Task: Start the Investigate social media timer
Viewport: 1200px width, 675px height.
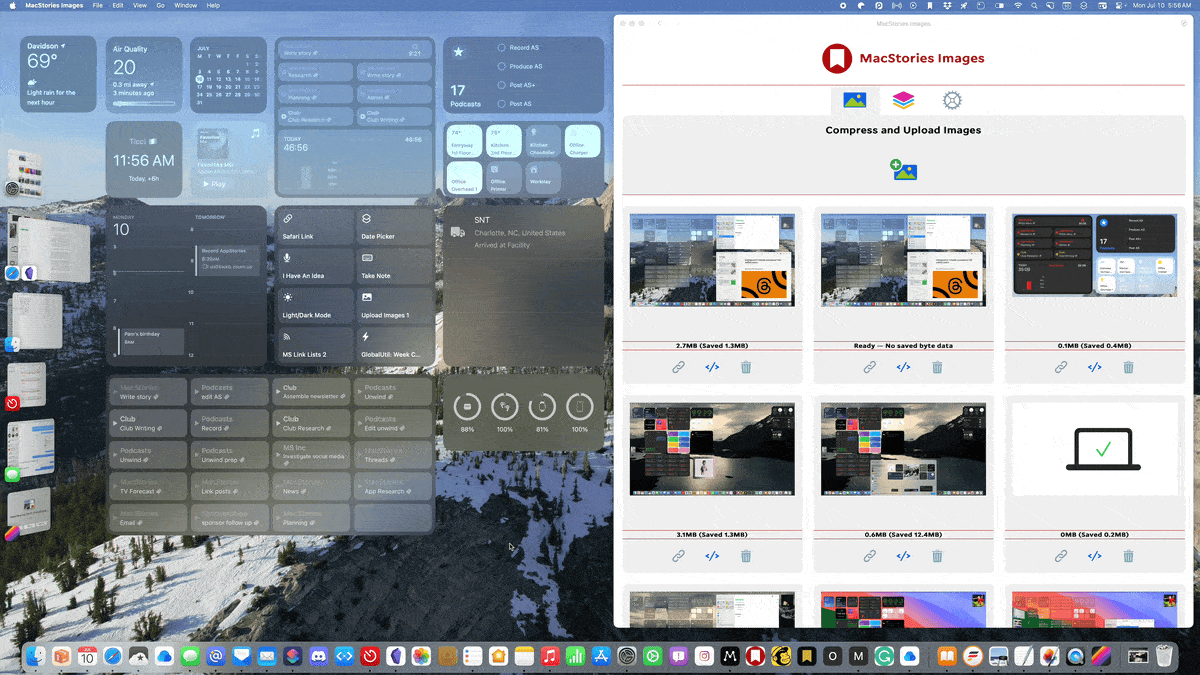Action: pos(311,454)
